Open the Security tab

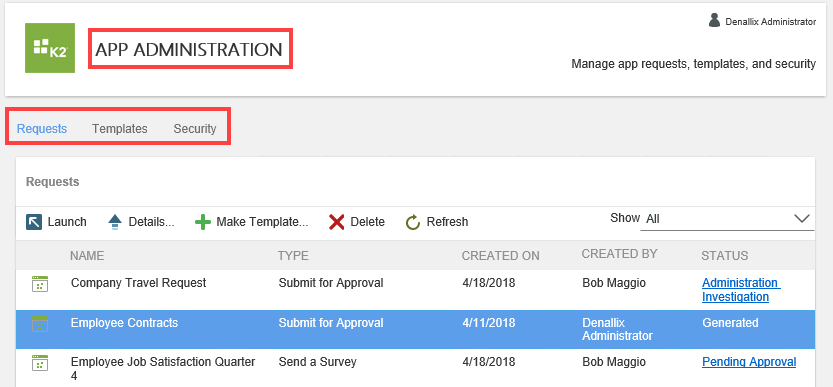pyautogui.click(x=195, y=129)
